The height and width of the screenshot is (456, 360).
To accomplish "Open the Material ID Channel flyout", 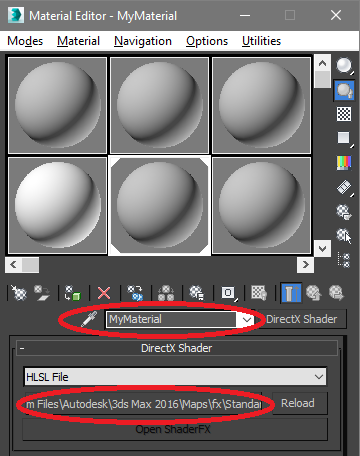I will pyautogui.click(x=229, y=293).
